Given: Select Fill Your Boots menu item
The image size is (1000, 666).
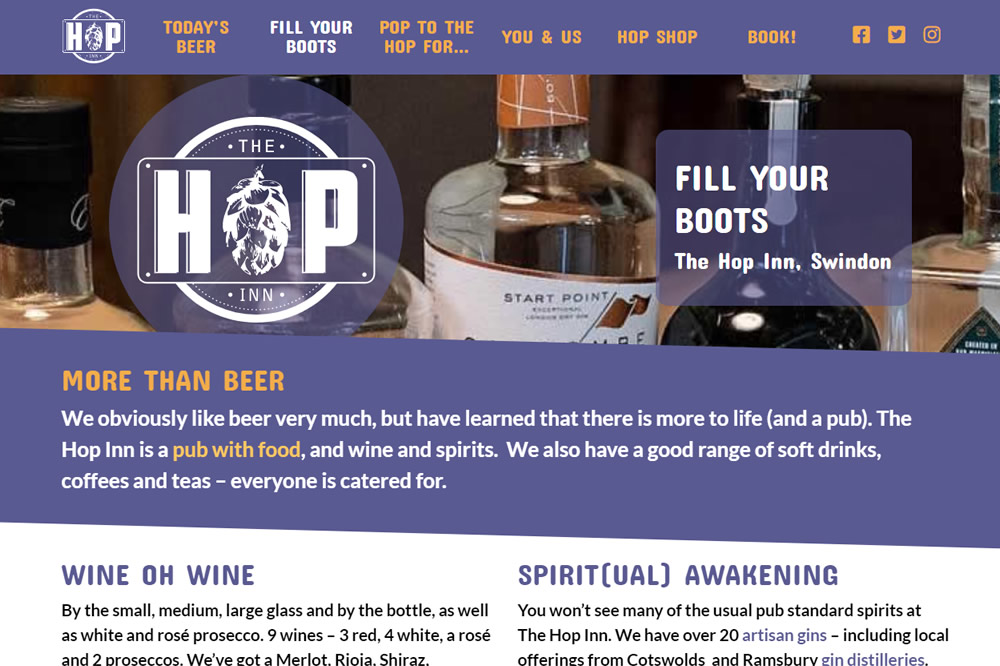Looking at the screenshot, I should [311, 37].
